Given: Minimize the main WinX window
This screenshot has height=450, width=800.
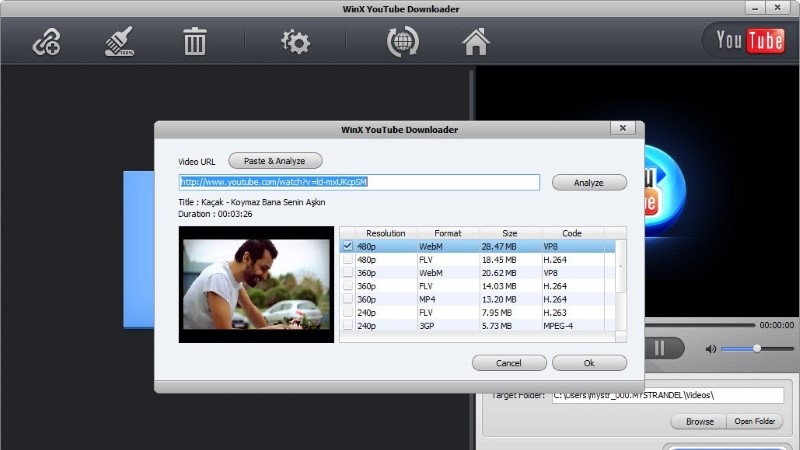Looking at the screenshot, I should 755,8.
